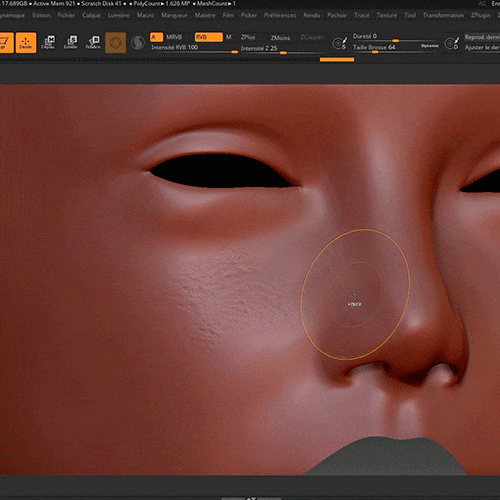Enable the M material mode
Screen dimensions: 500x500
(x=229, y=37)
